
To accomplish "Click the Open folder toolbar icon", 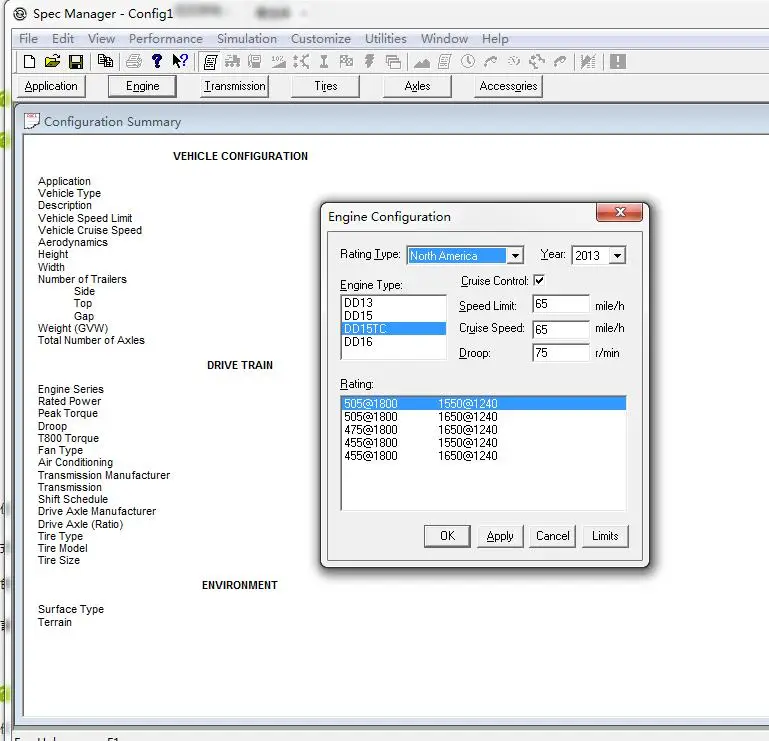I will [52, 62].
